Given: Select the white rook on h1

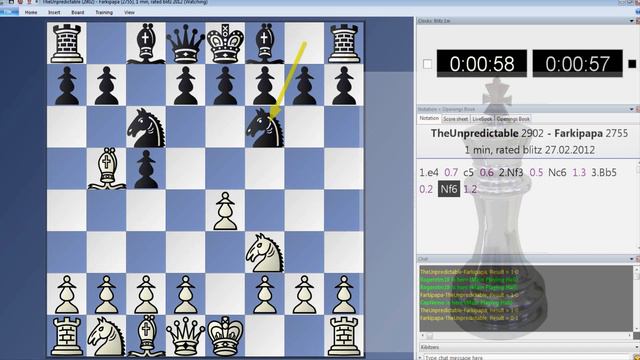Looking at the screenshot, I should tap(344, 336).
